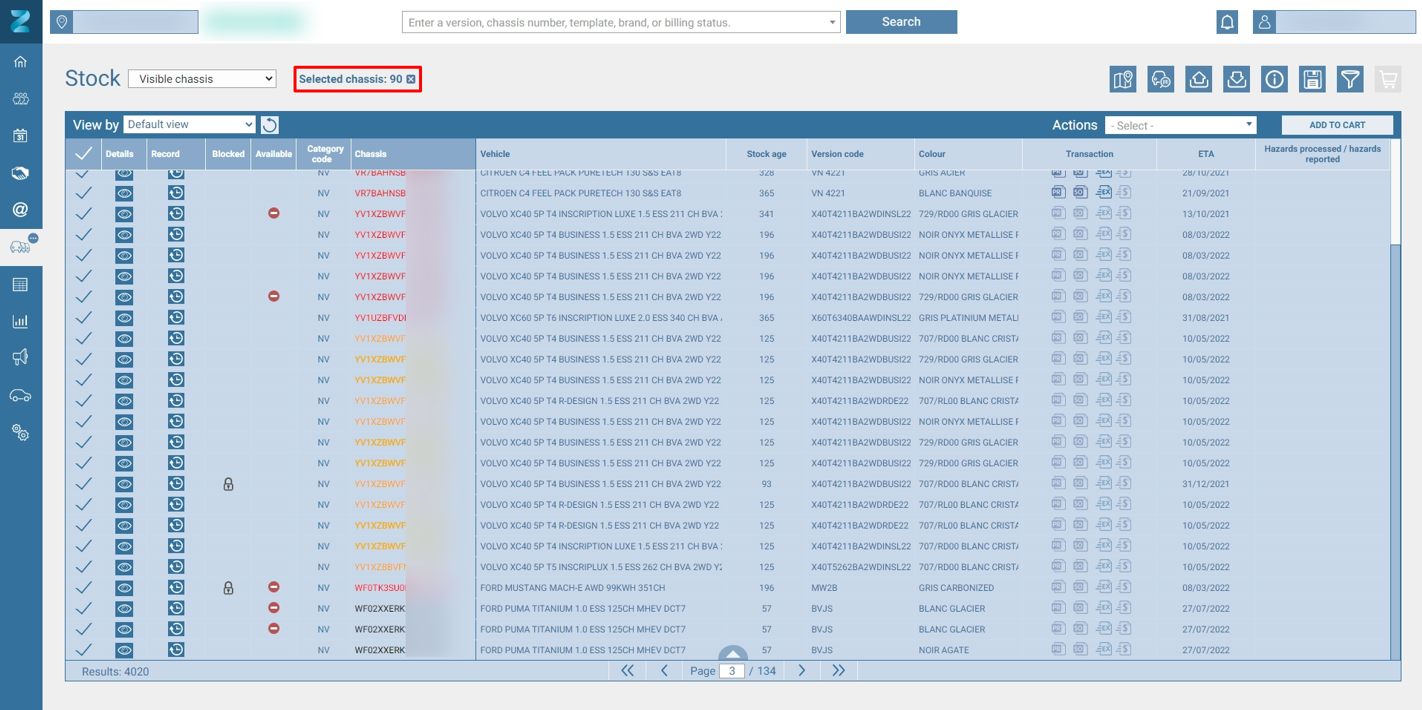Toggle the select-all checkmark in table header
Image resolution: width=1422 pixels, height=710 pixels.
click(84, 153)
